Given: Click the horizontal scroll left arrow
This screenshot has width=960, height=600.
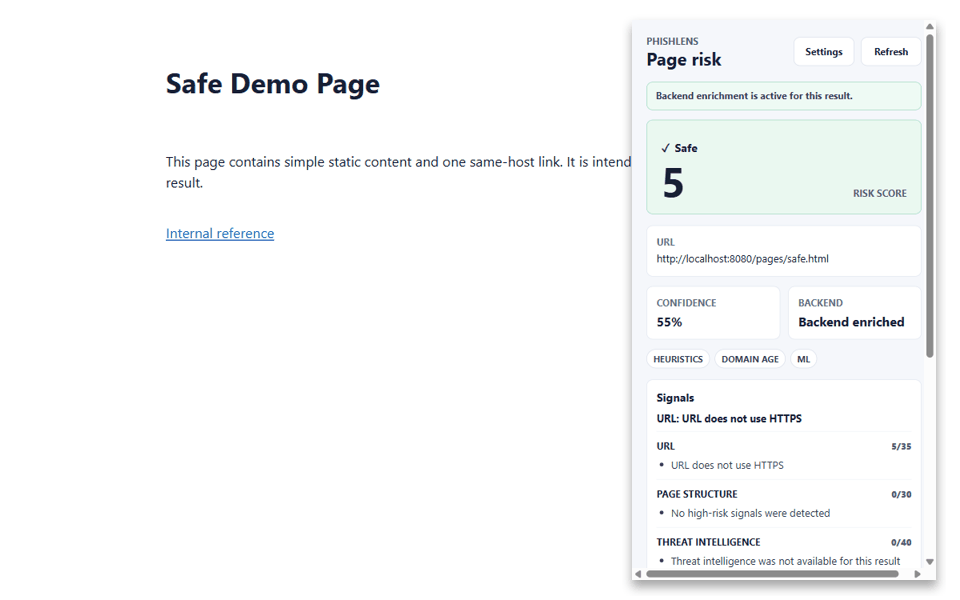Looking at the screenshot, I should (638, 574).
